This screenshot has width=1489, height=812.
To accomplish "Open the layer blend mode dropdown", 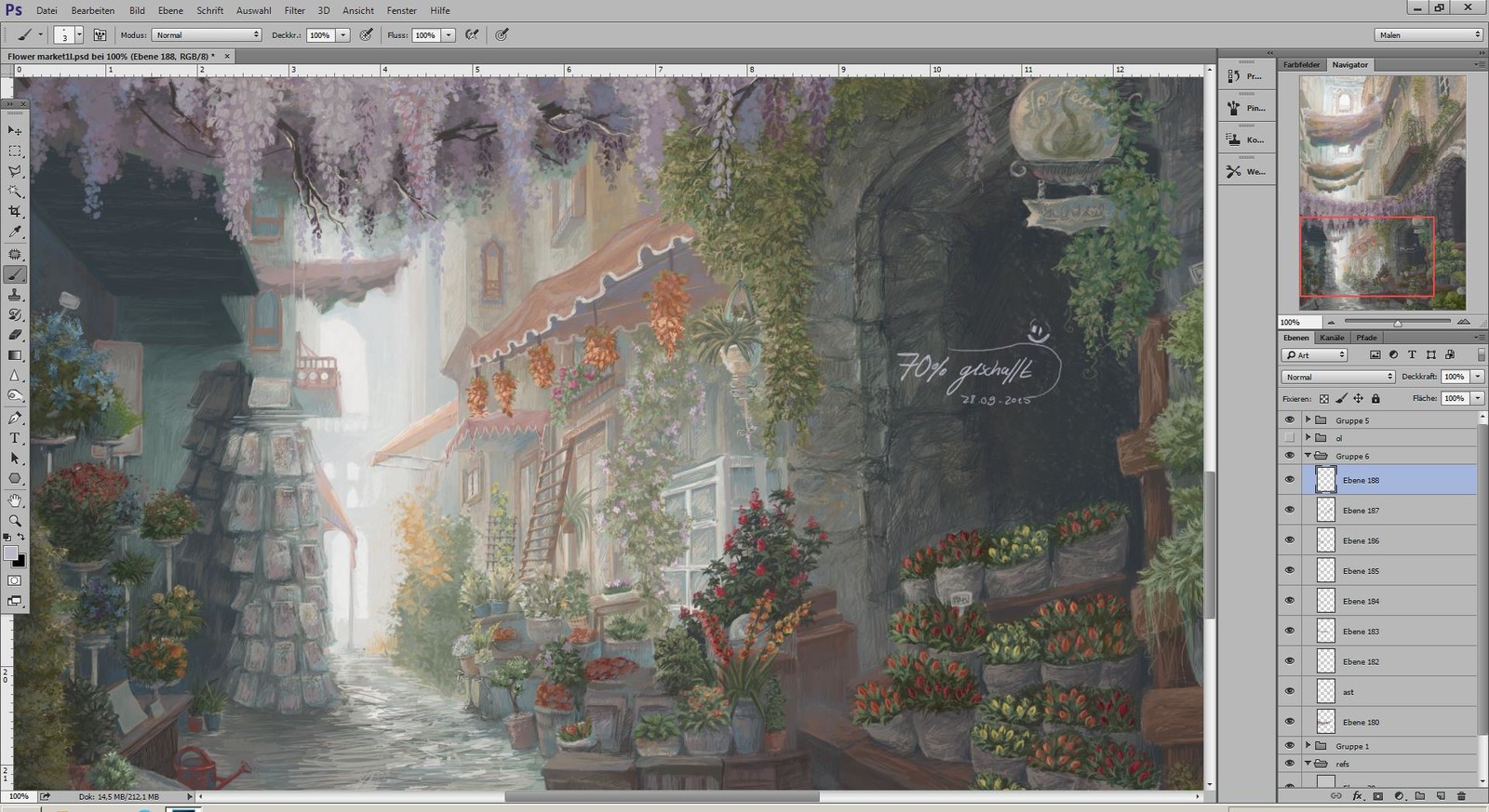I will coord(1338,377).
